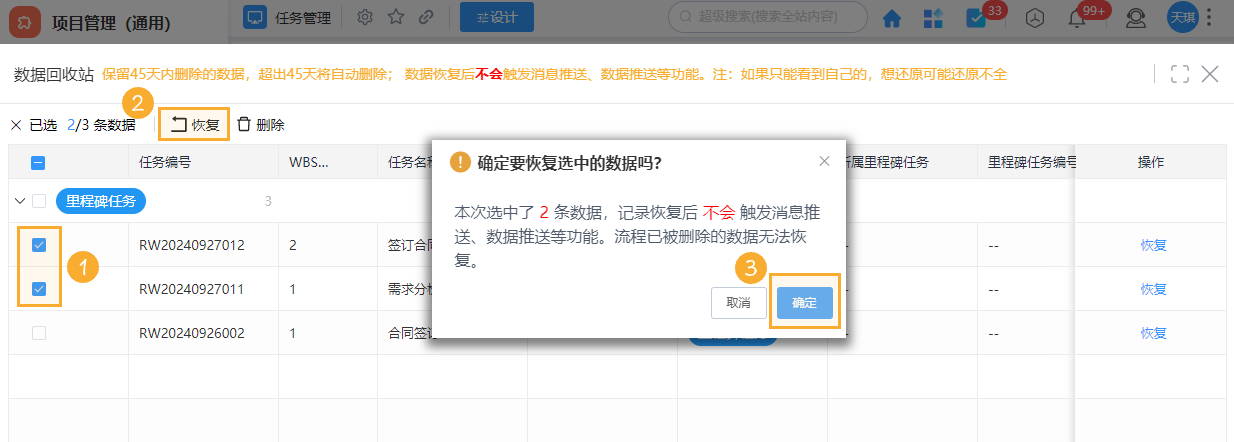Click the 项目管理（通用） title
The width and height of the screenshot is (1234, 442).
111,23
